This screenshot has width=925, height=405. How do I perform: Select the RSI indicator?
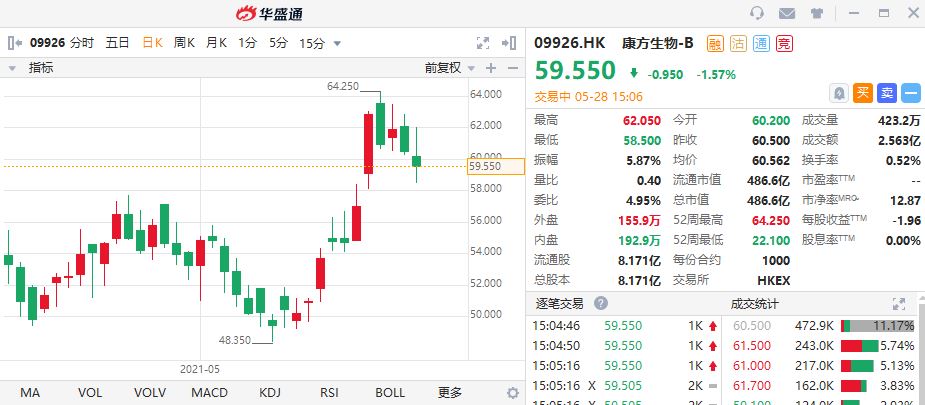[329, 393]
